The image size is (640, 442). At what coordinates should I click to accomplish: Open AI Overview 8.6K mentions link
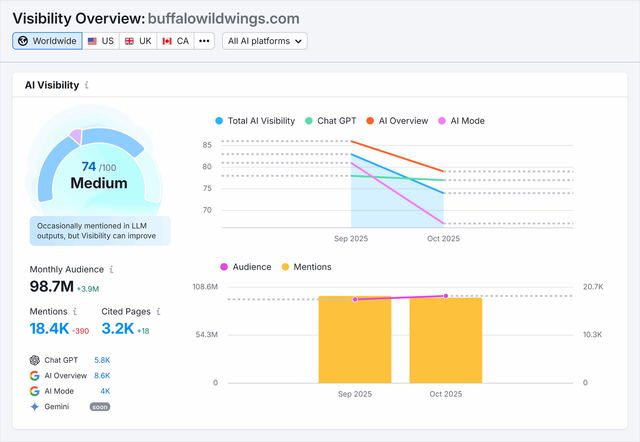click(x=102, y=375)
